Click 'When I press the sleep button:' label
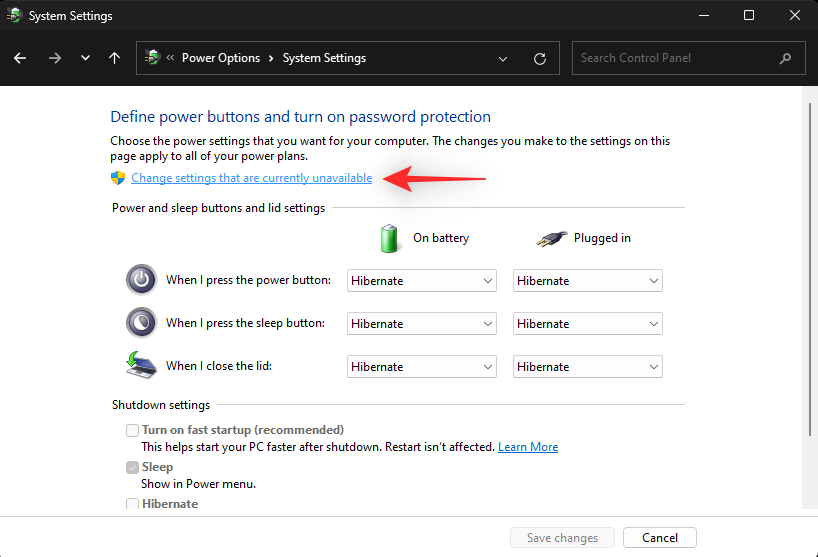This screenshot has width=818, height=557. click(x=245, y=323)
